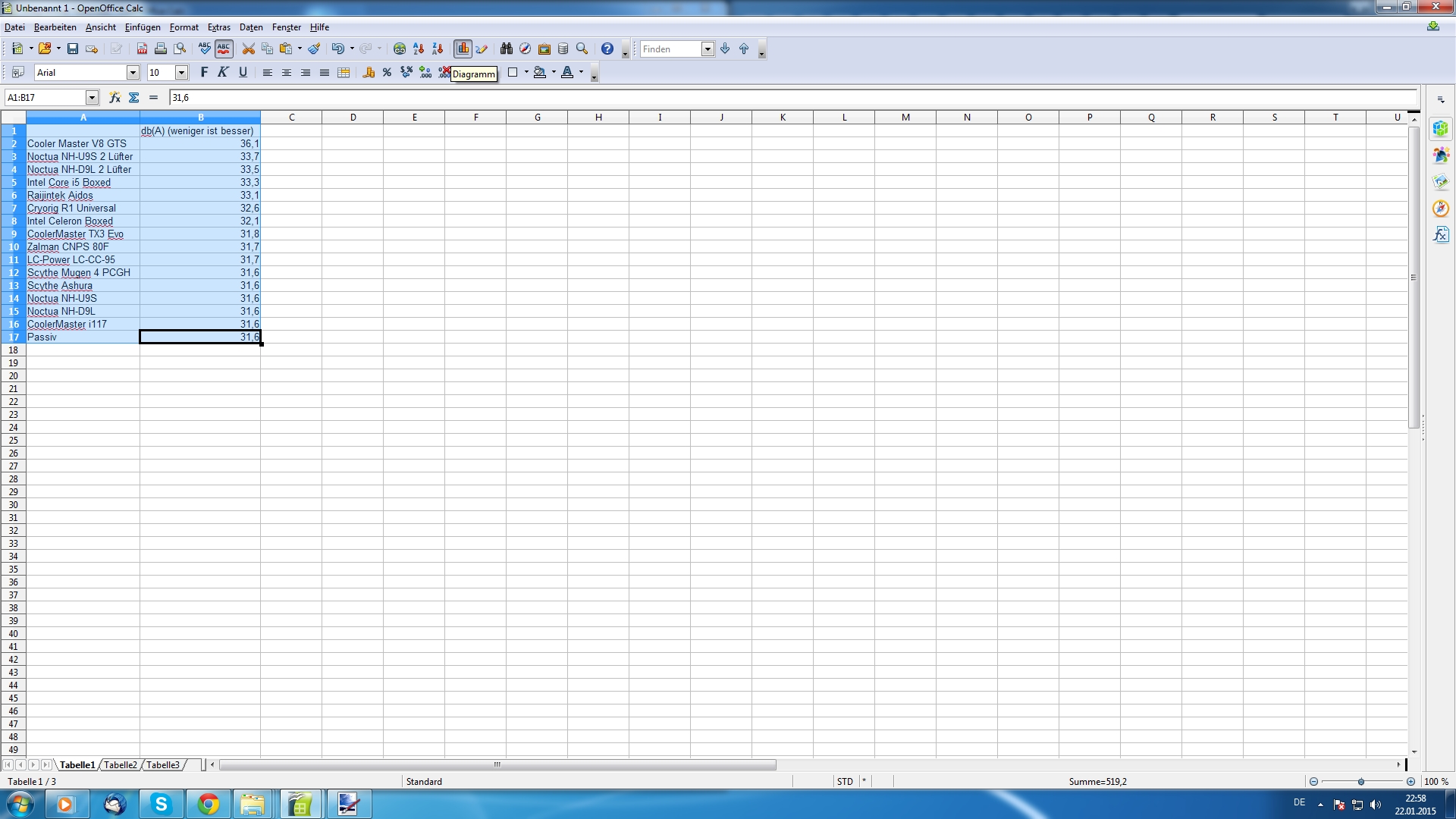The image size is (1456, 819).
Task: Toggle underline formatting (U)
Action: coord(243,72)
